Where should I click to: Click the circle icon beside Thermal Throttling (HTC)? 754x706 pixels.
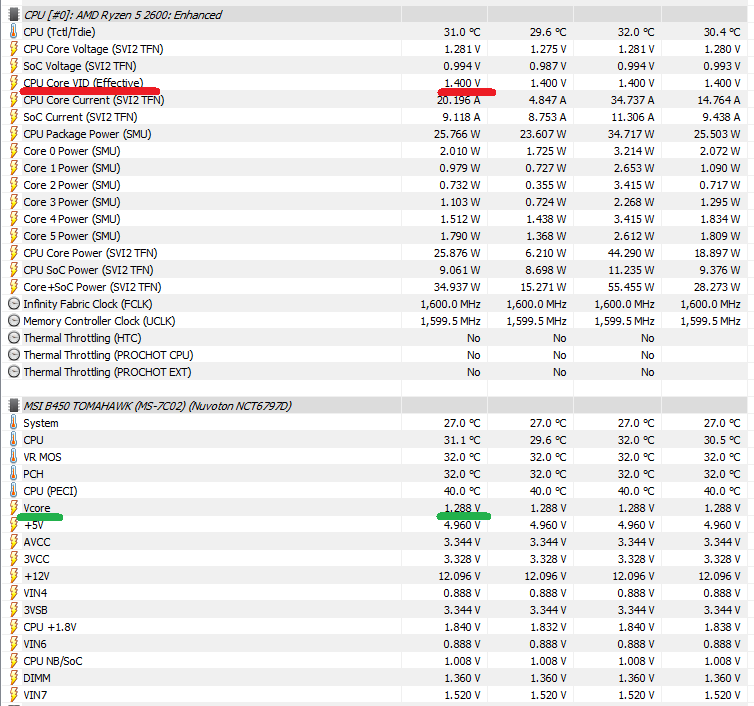pos(14,338)
